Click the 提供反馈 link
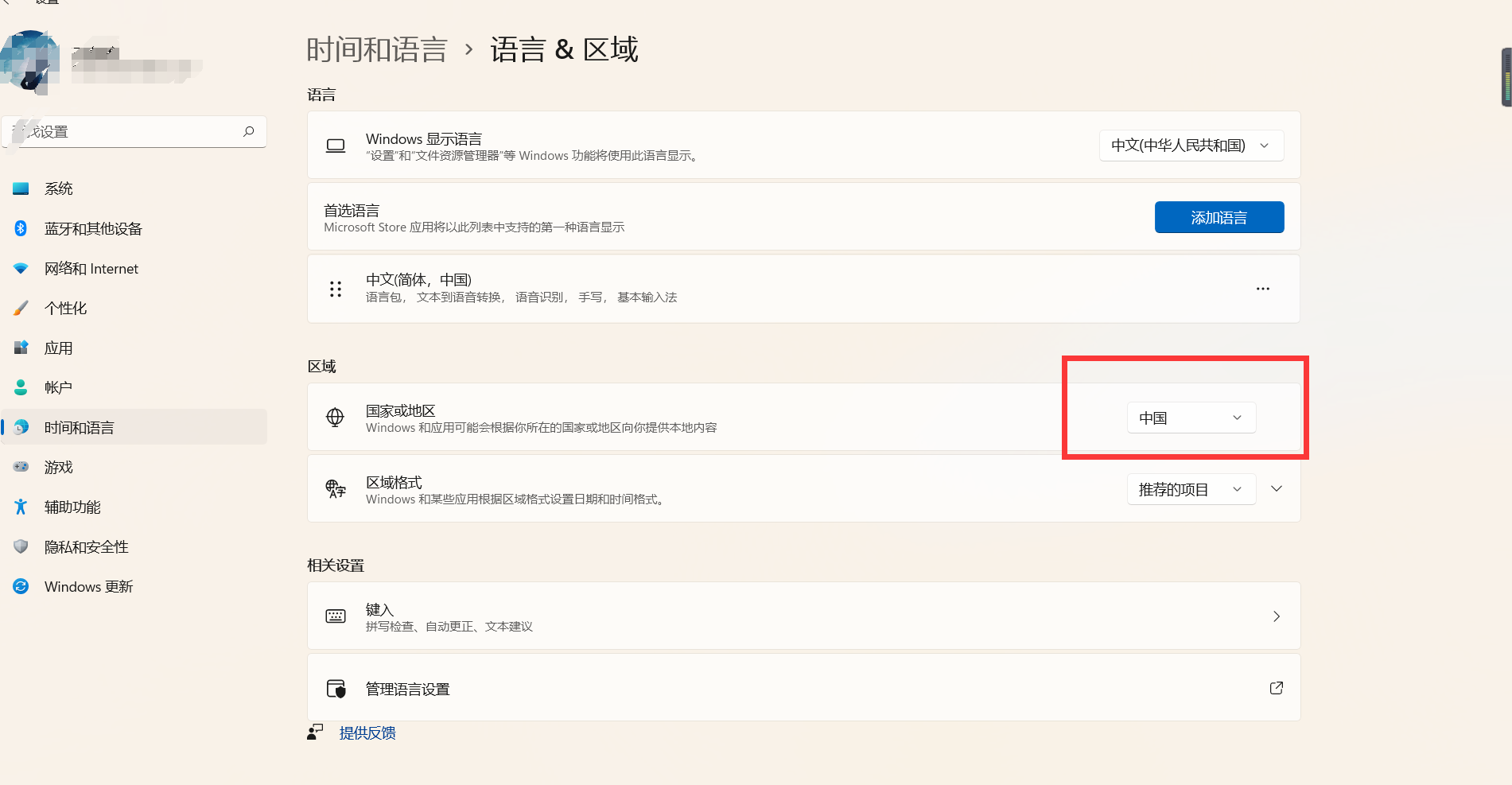Viewport: 1512px width, 785px height. point(367,733)
